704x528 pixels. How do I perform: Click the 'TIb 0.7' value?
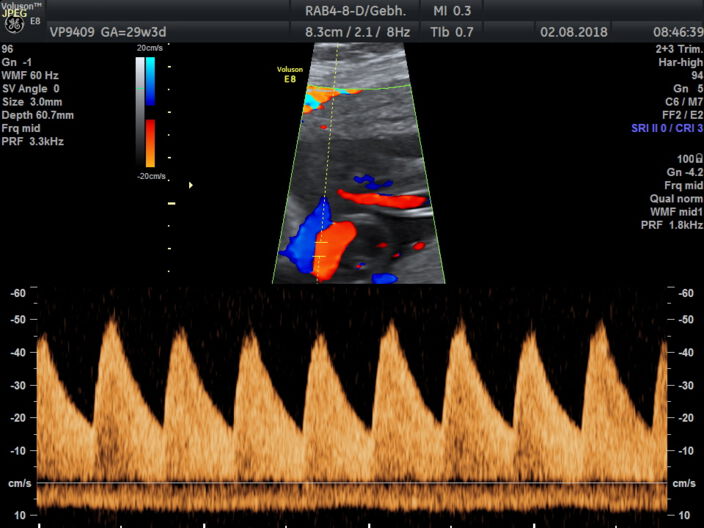(x=452, y=32)
